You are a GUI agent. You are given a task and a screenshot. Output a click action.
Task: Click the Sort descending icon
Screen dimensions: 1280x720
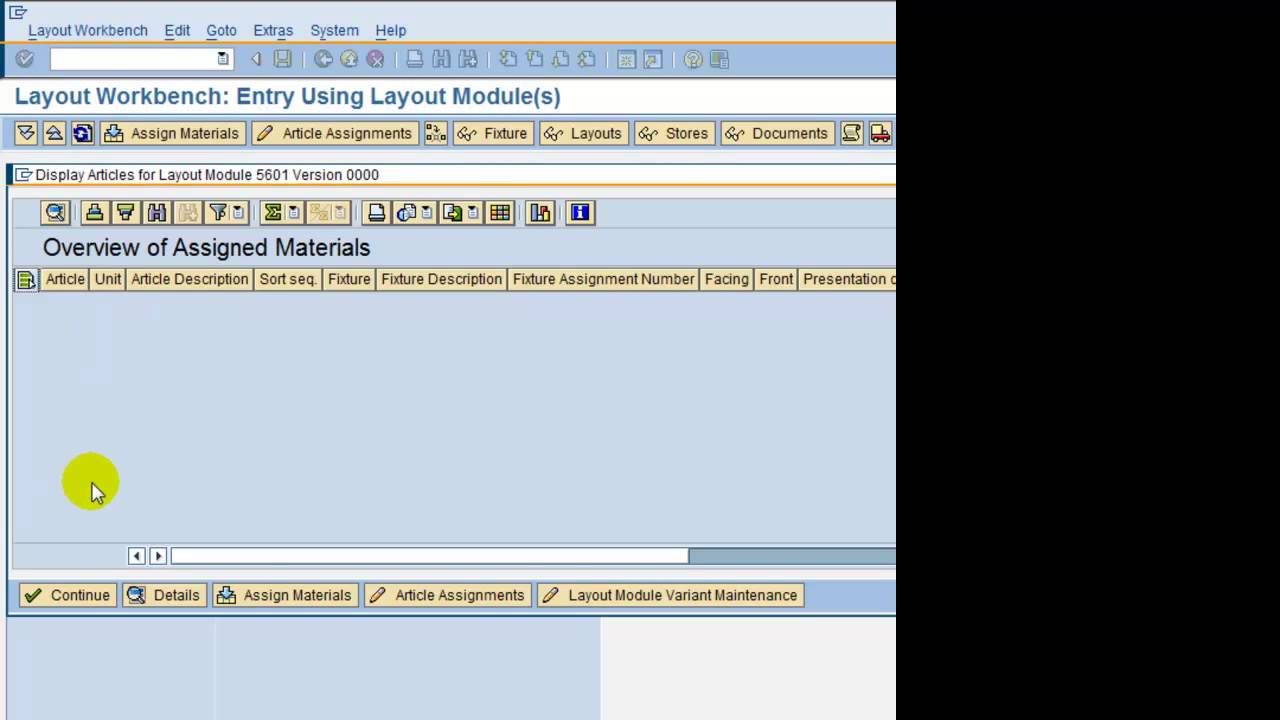coord(125,212)
